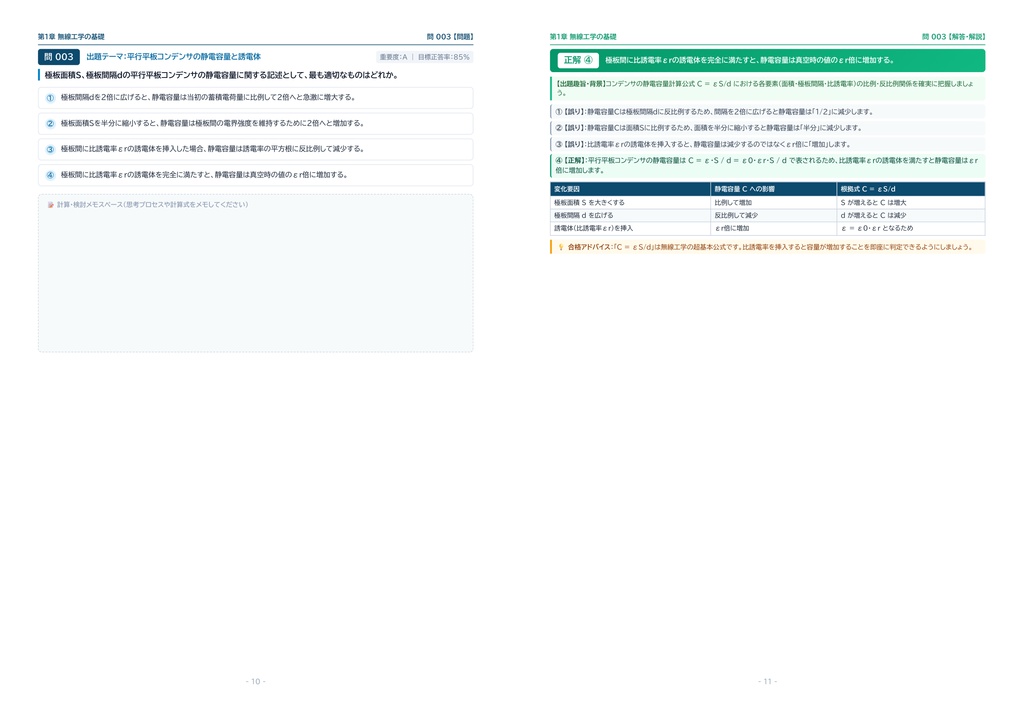Image resolution: width=1024 pixels, height=724 pixels.
Task: Click the d が増えると C は減少 cell
Action: click(911, 215)
